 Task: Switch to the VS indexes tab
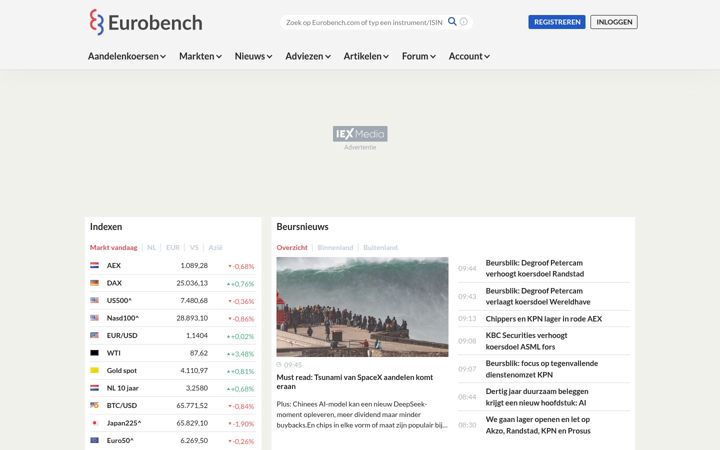coord(194,248)
